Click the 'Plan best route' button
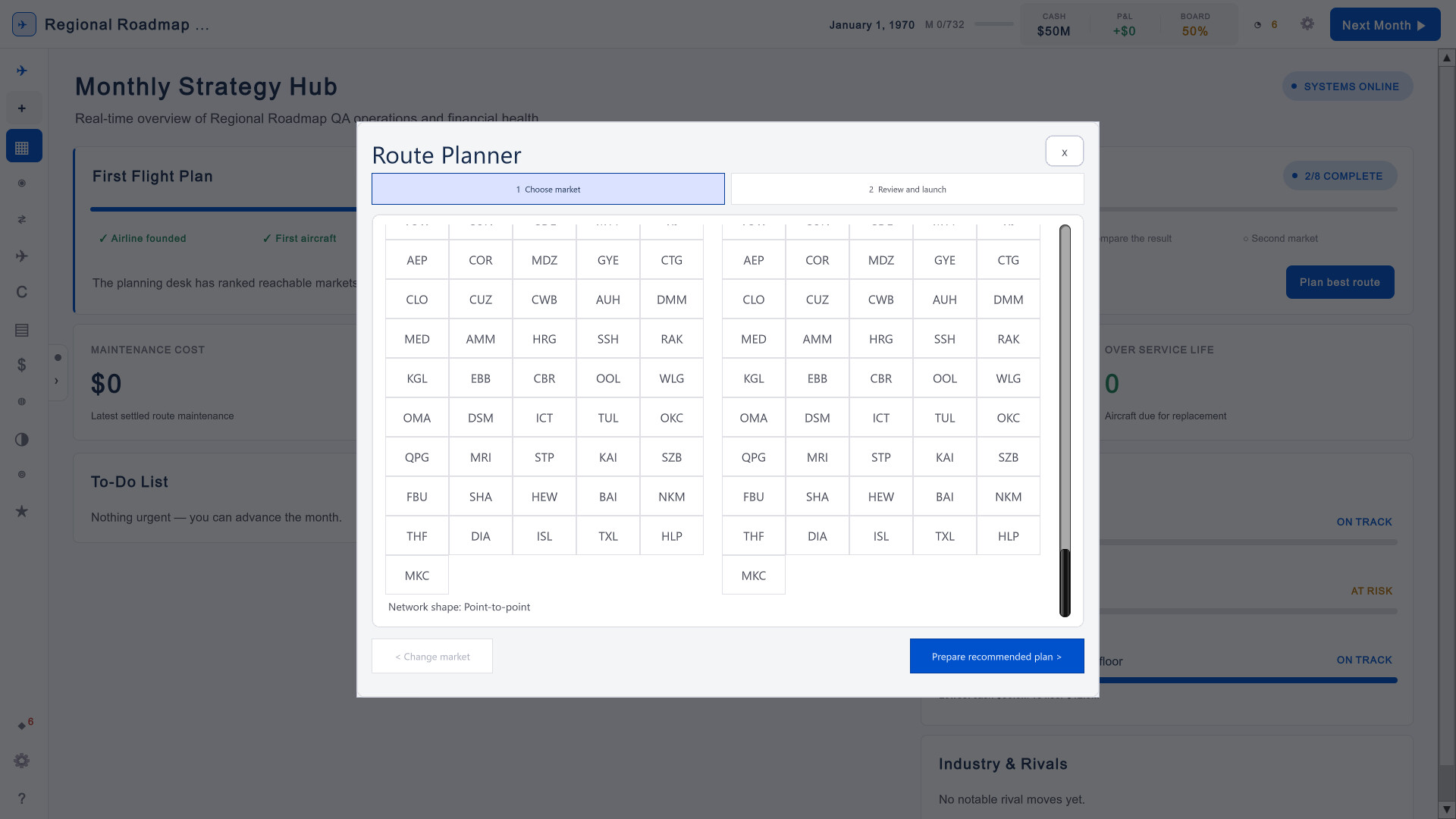This screenshot has width=1456, height=819. click(1339, 282)
